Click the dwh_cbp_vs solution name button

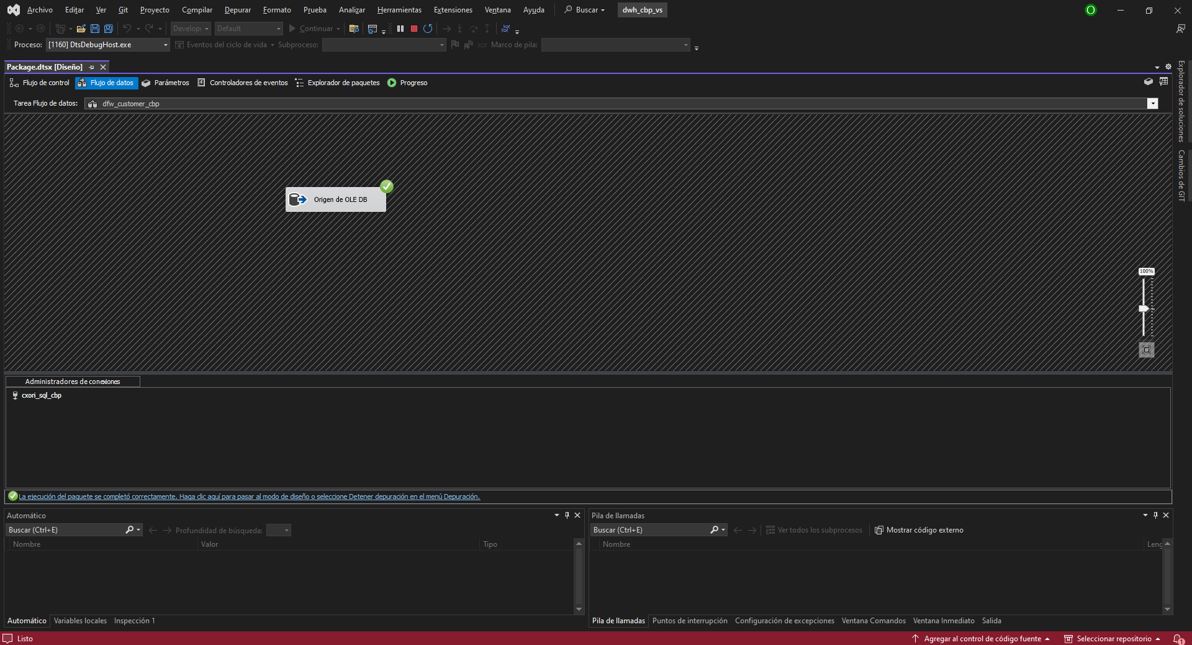point(642,10)
